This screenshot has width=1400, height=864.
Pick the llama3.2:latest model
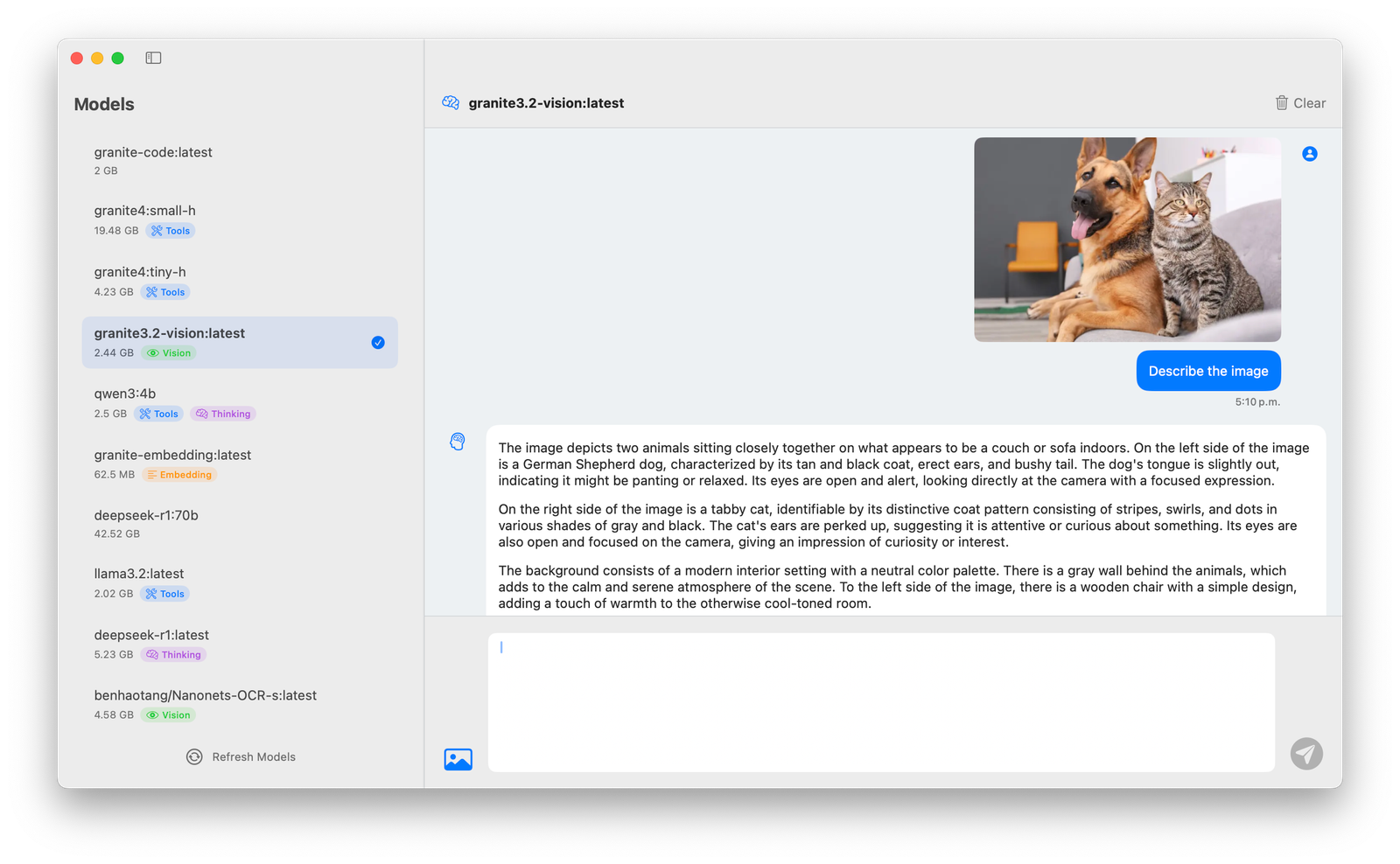tap(139, 575)
